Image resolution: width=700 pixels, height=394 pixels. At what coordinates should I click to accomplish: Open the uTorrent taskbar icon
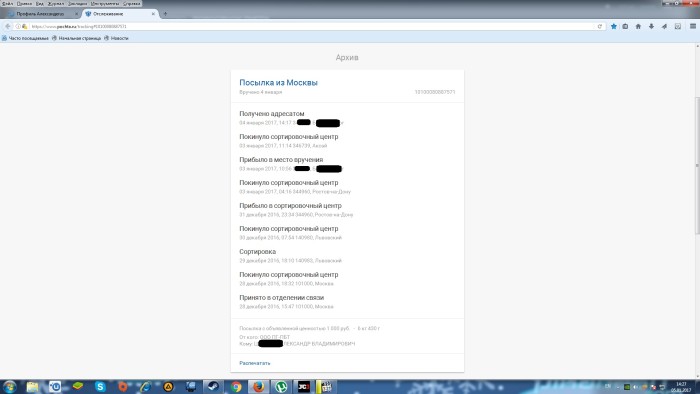[281, 386]
